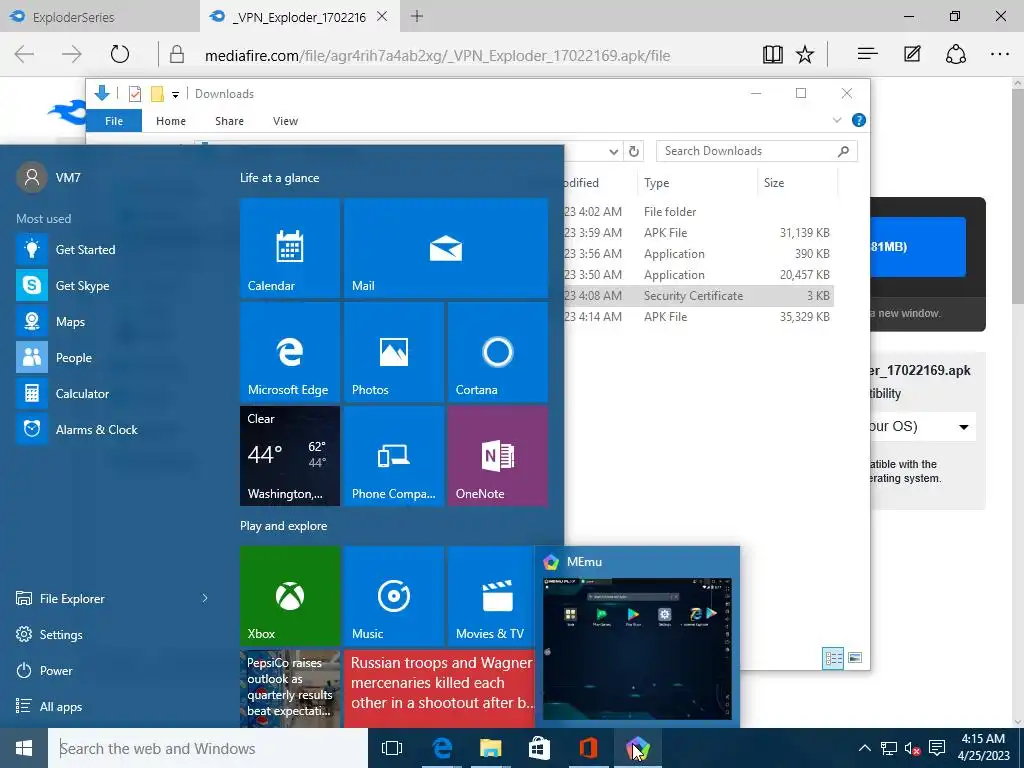Sort files by Size column header

coord(797,183)
